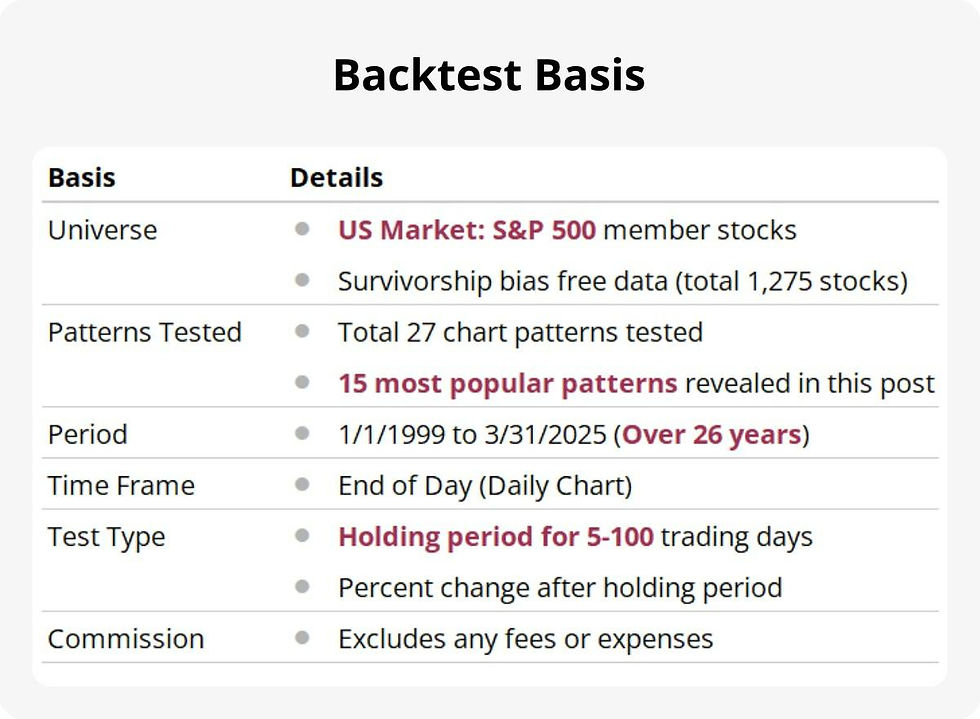Click the bullet beside "Total 27 chart patterns tested"
980x719 pixels.
tap(302, 332)
